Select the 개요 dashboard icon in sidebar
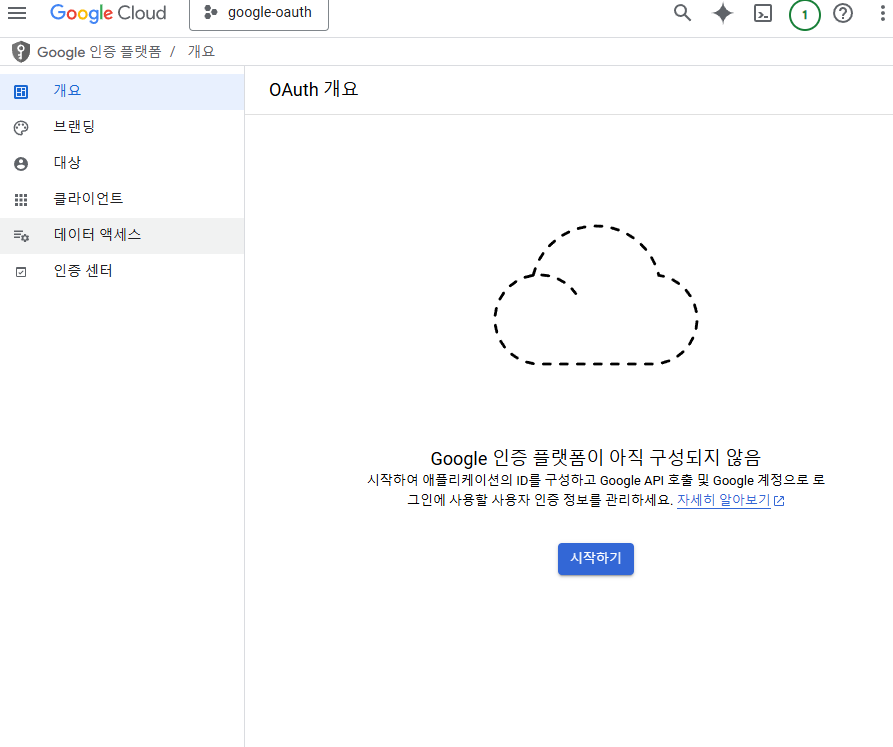The image size is (893, 747). click(x=21, y=92)
